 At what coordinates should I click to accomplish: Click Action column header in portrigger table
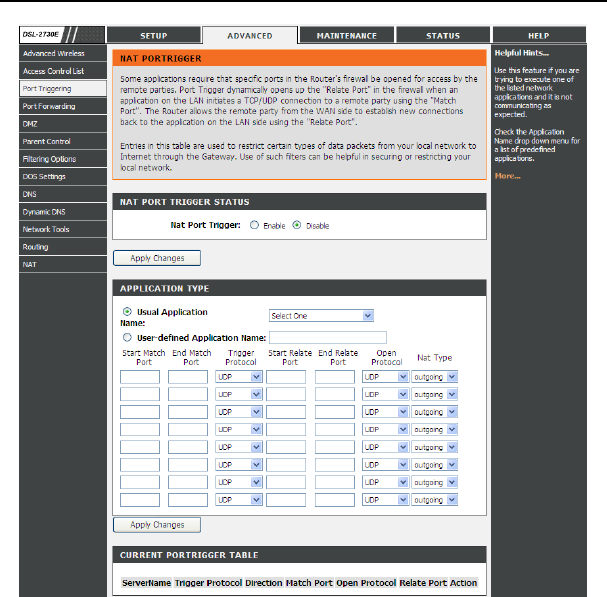click(x=463, y=583)
